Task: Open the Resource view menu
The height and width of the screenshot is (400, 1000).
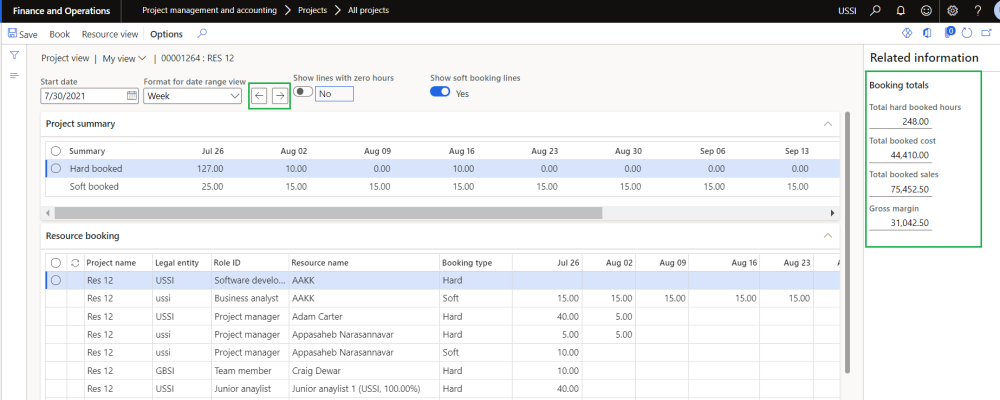Action: point(110,34)
